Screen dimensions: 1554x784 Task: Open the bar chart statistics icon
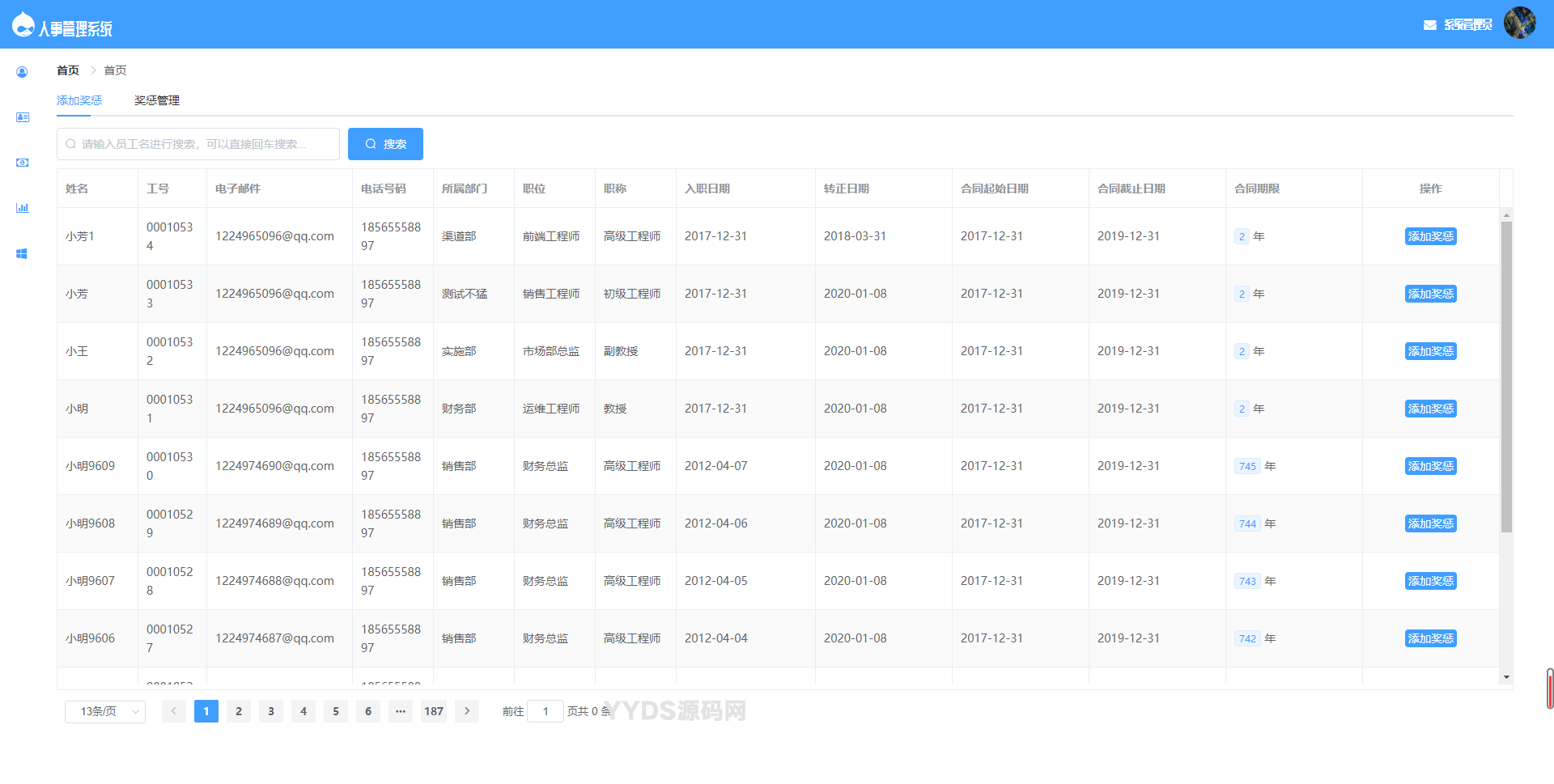22,208
